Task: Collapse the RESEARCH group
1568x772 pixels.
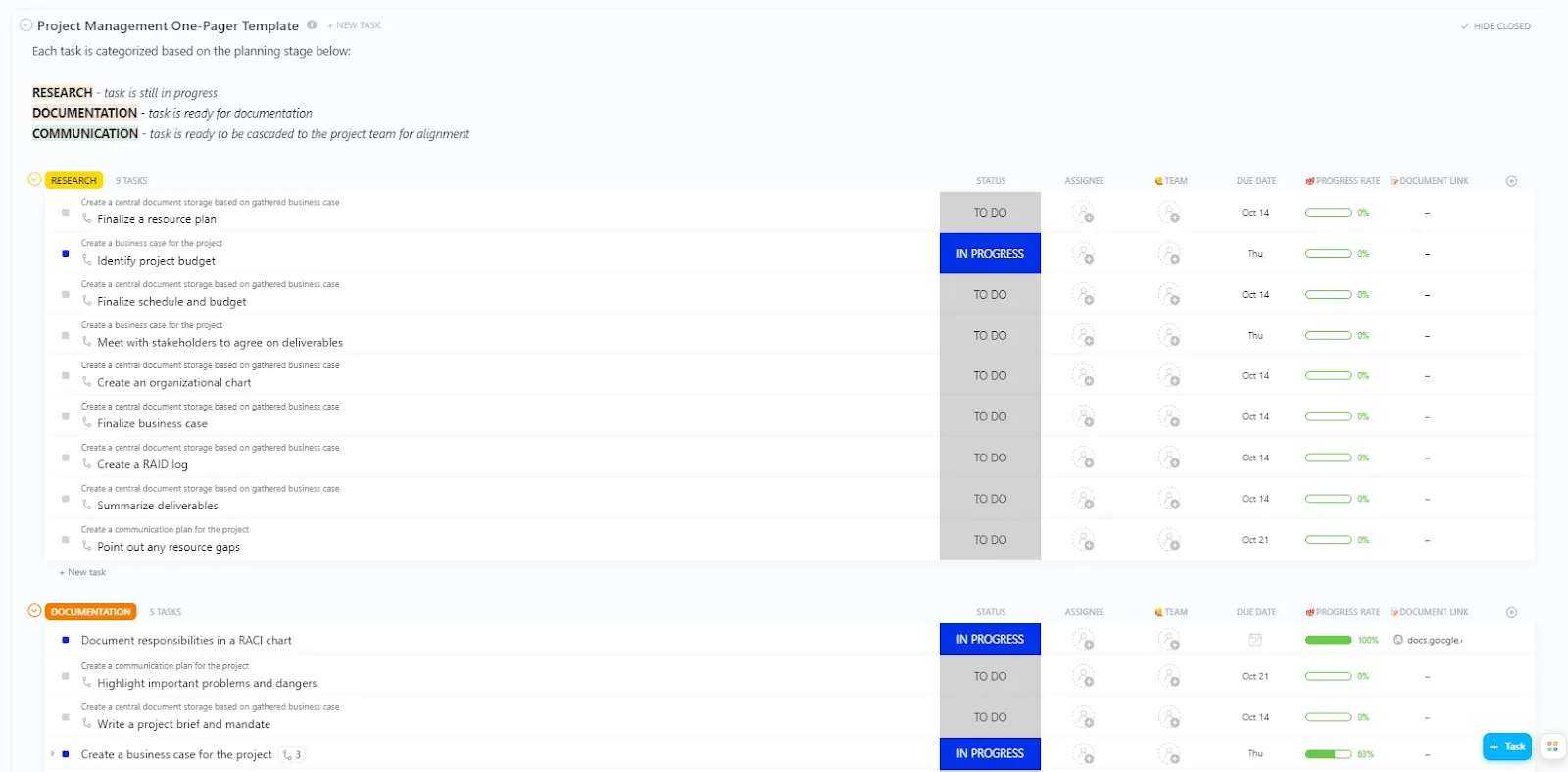Action: (34, 180)
